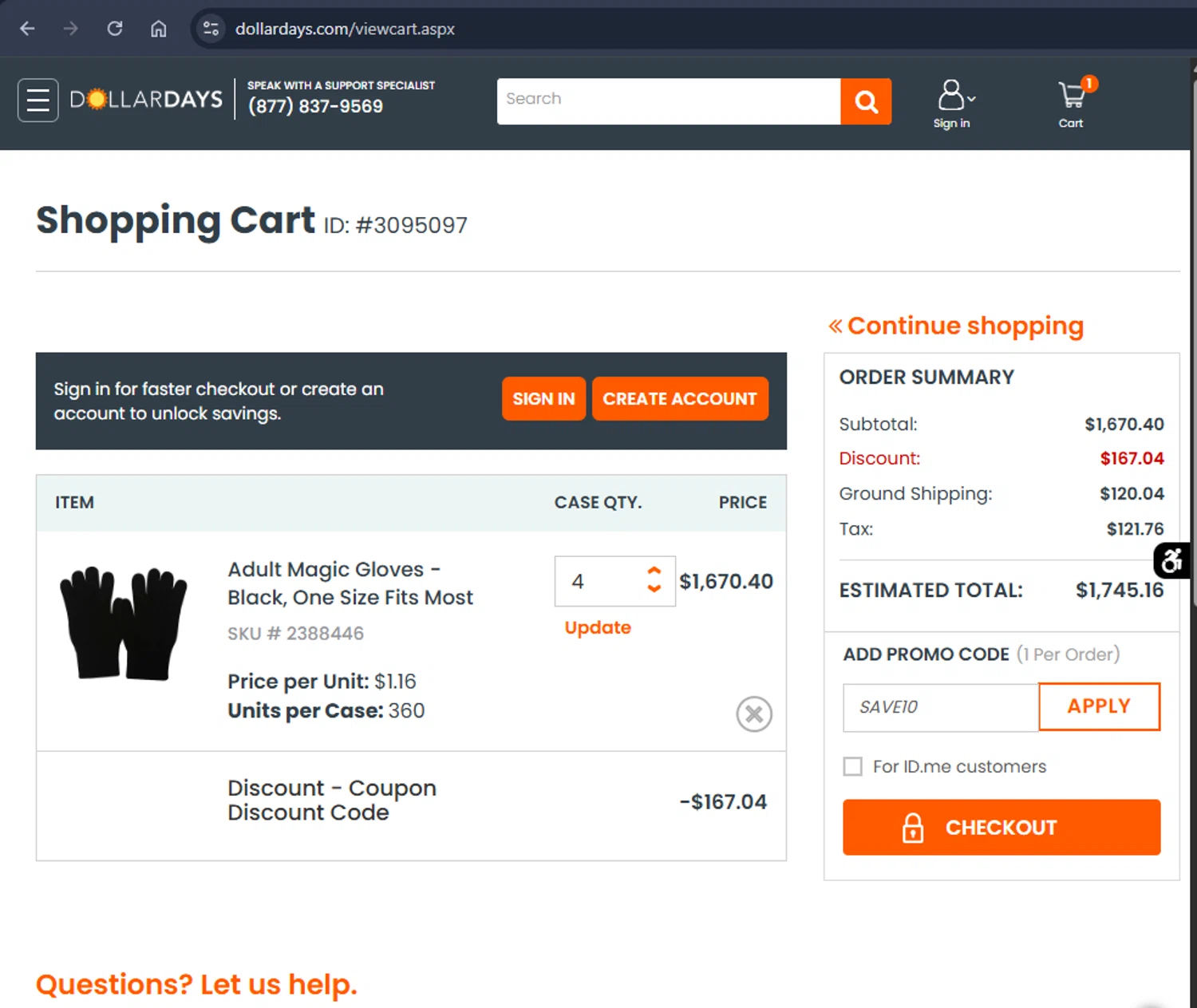Decrease case quantity with down arrow
This screenshot has height=1008, width=1197.
(654, 588)
